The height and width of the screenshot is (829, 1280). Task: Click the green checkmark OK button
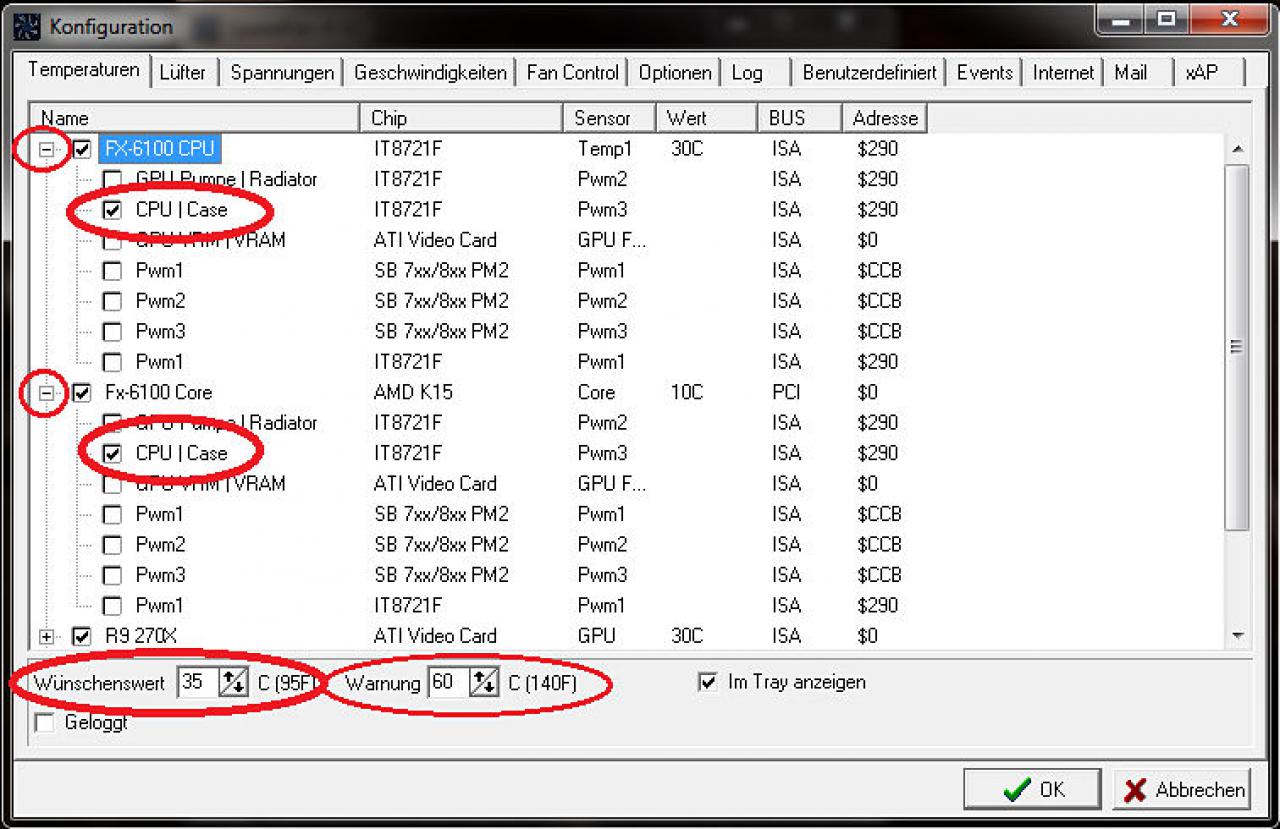click(1032, 789)
